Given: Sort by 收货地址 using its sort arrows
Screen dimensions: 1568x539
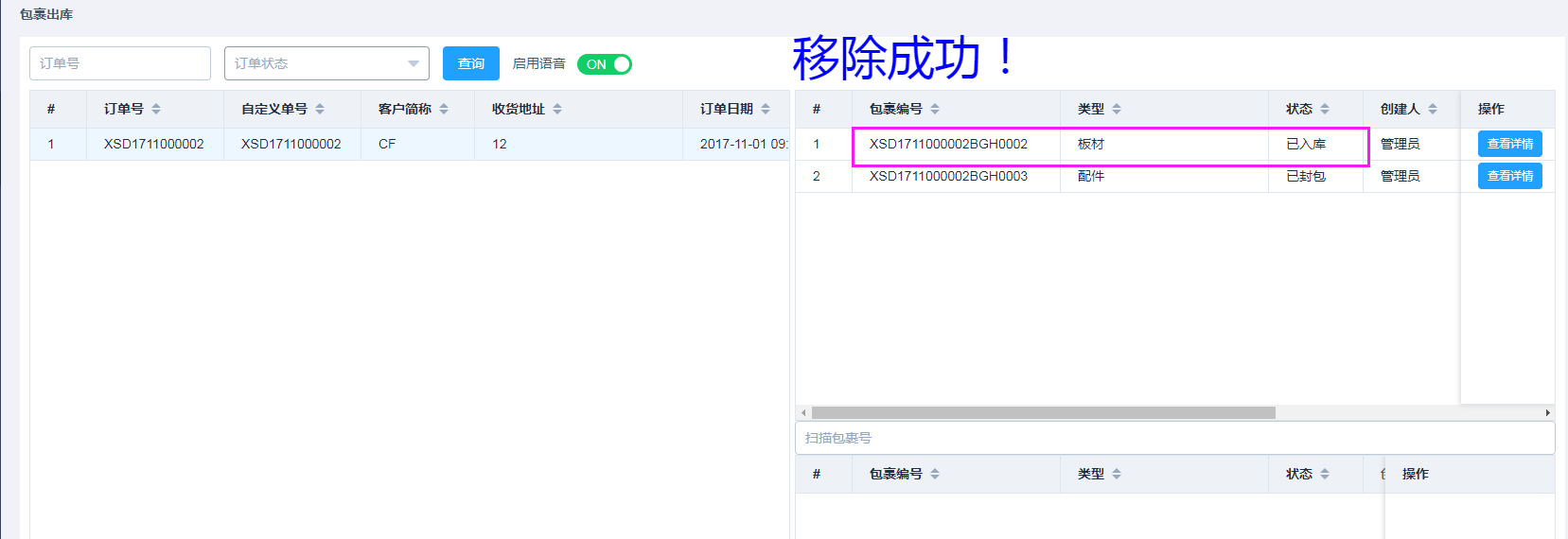Looking at the screenshot, I should click(557, 109).
